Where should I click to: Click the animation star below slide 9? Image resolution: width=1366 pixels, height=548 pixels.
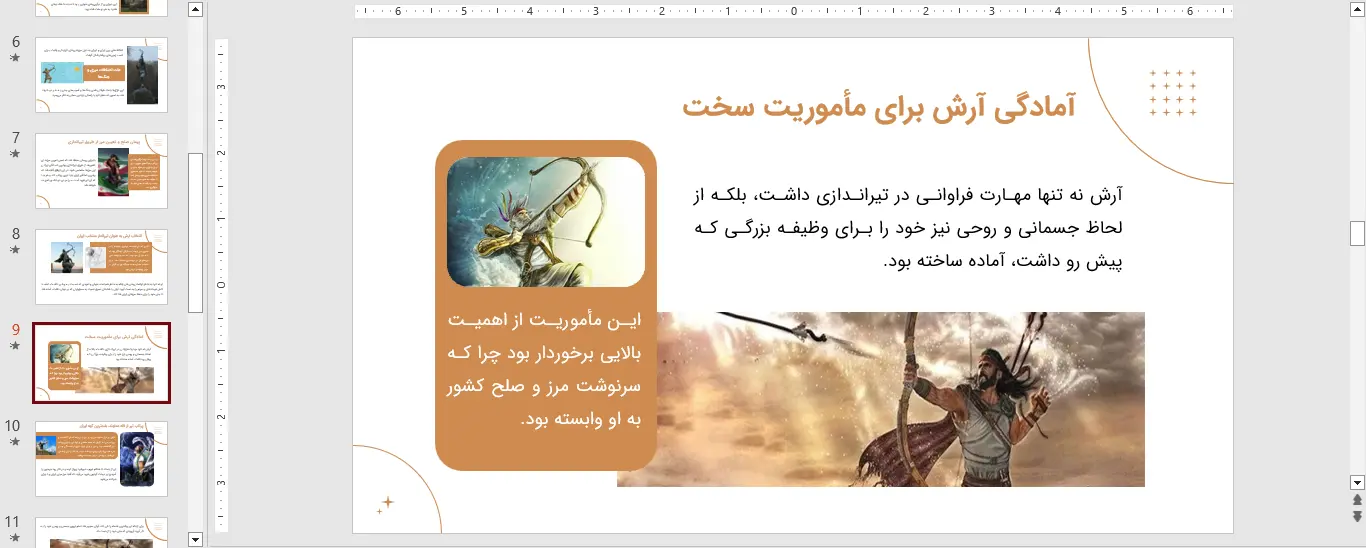coord(14,346)
